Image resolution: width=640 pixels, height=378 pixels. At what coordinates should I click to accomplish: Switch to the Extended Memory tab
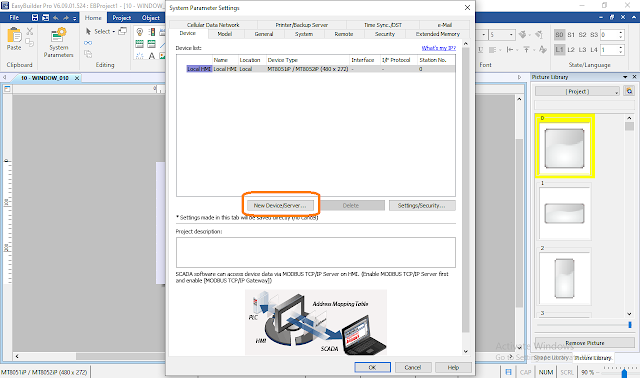(438, 34)
